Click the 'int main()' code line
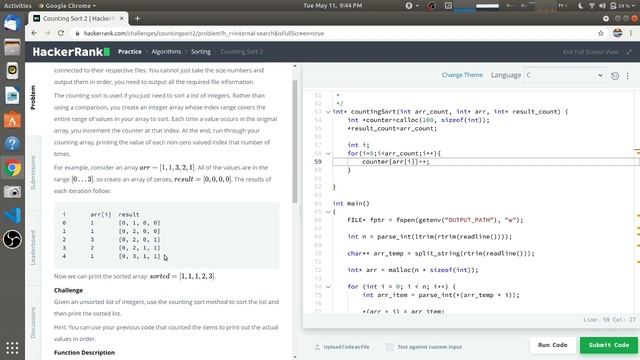 pos(351,203)
